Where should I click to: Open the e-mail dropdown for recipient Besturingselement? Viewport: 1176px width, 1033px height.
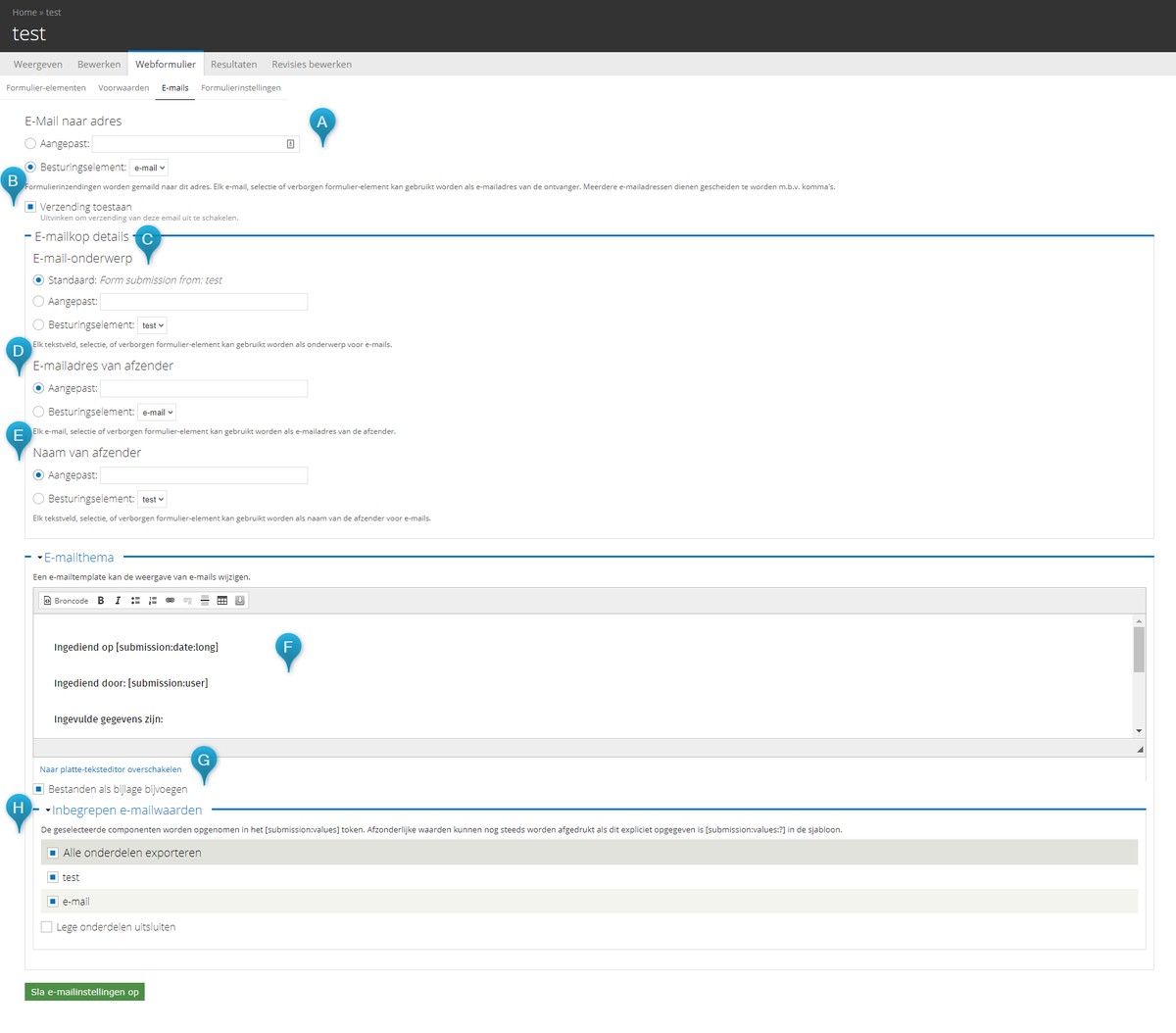149,168
